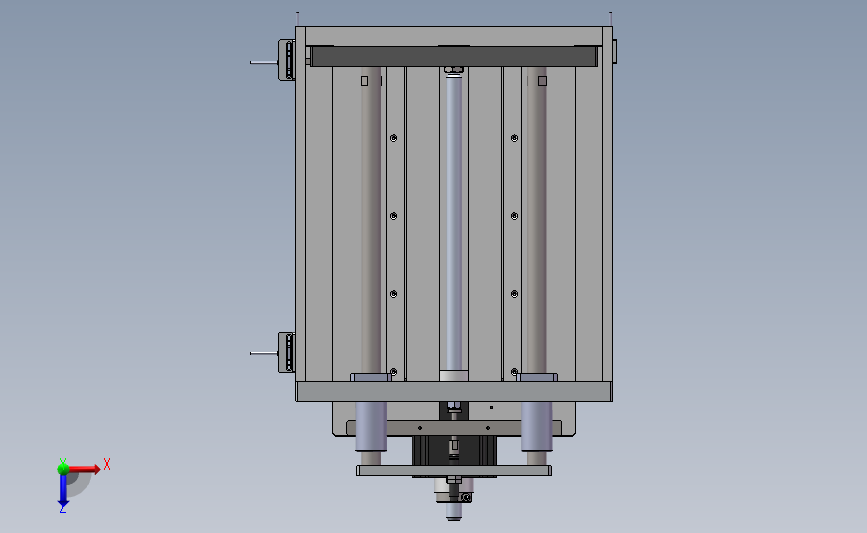
Task: Select the black motor block below the base plate
Action: click(x=454, y=451)
